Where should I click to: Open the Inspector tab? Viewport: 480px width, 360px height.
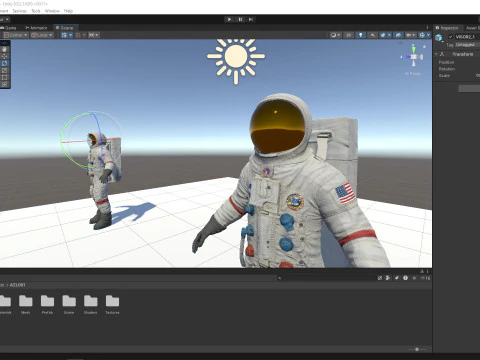(x=447, y=28)
